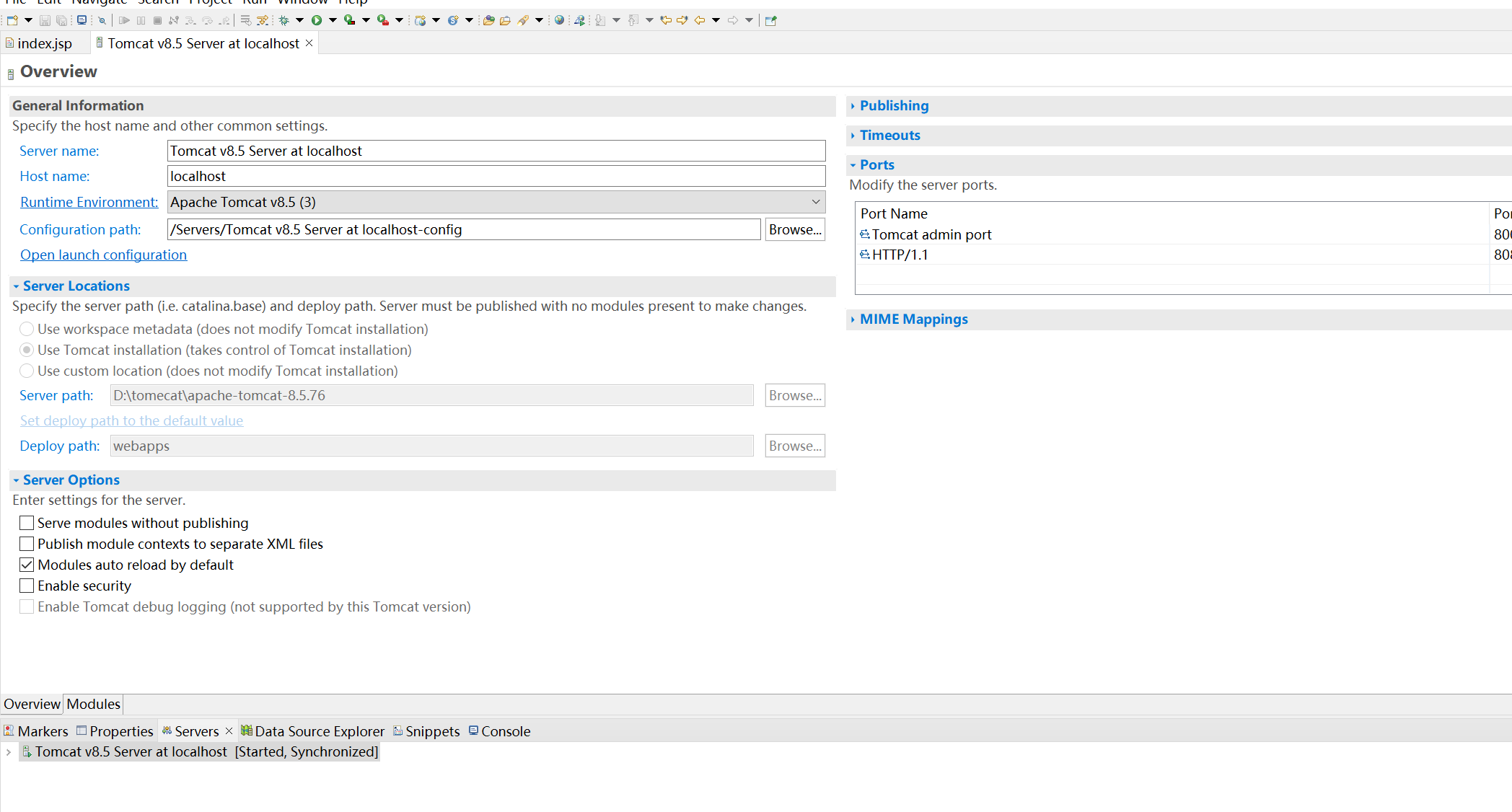
Task: Open the Runtime Environment dropdown
Action: click(x=815, y=202)
